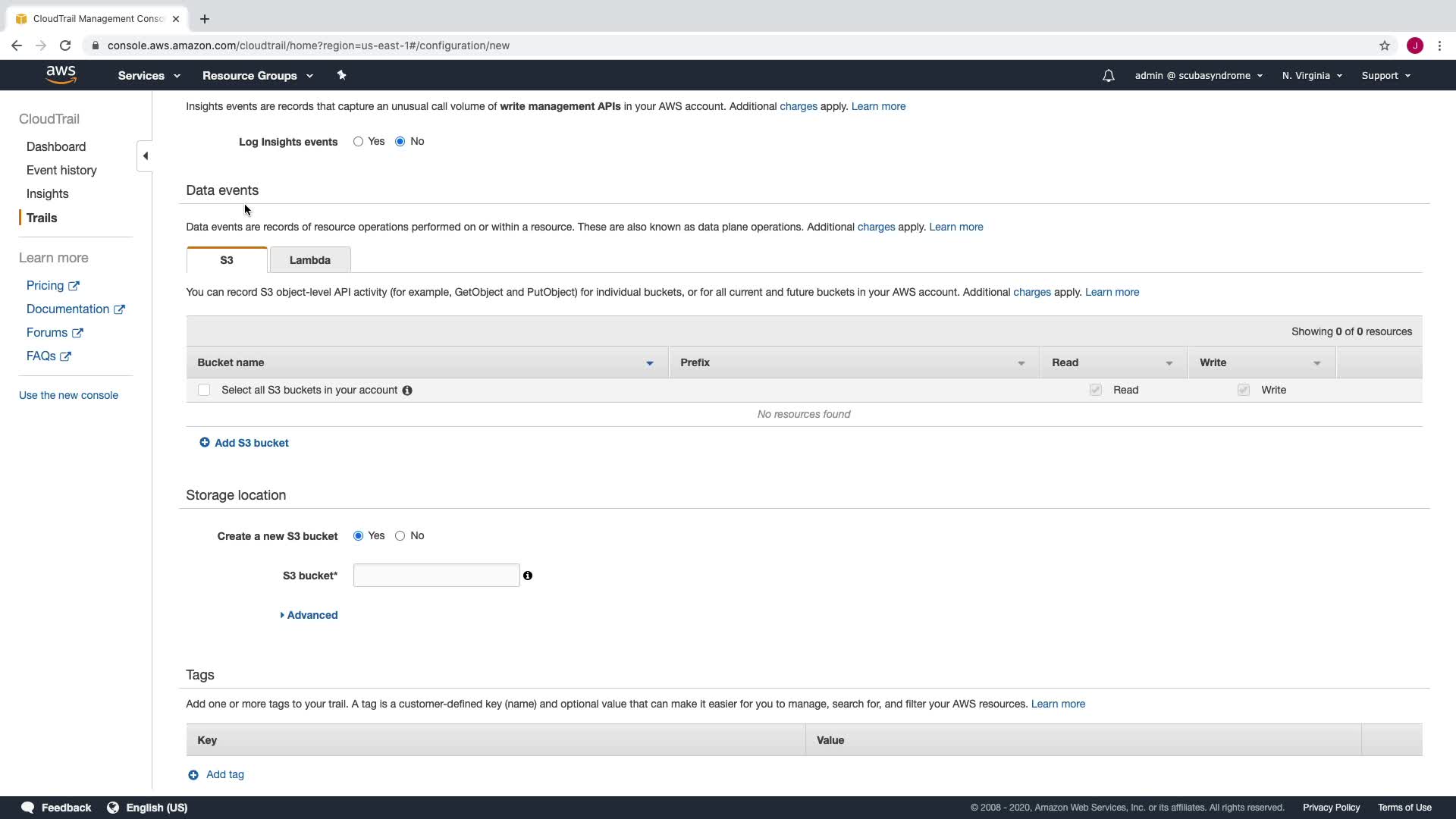Select Yes for Log Insights events

point(358,142)
